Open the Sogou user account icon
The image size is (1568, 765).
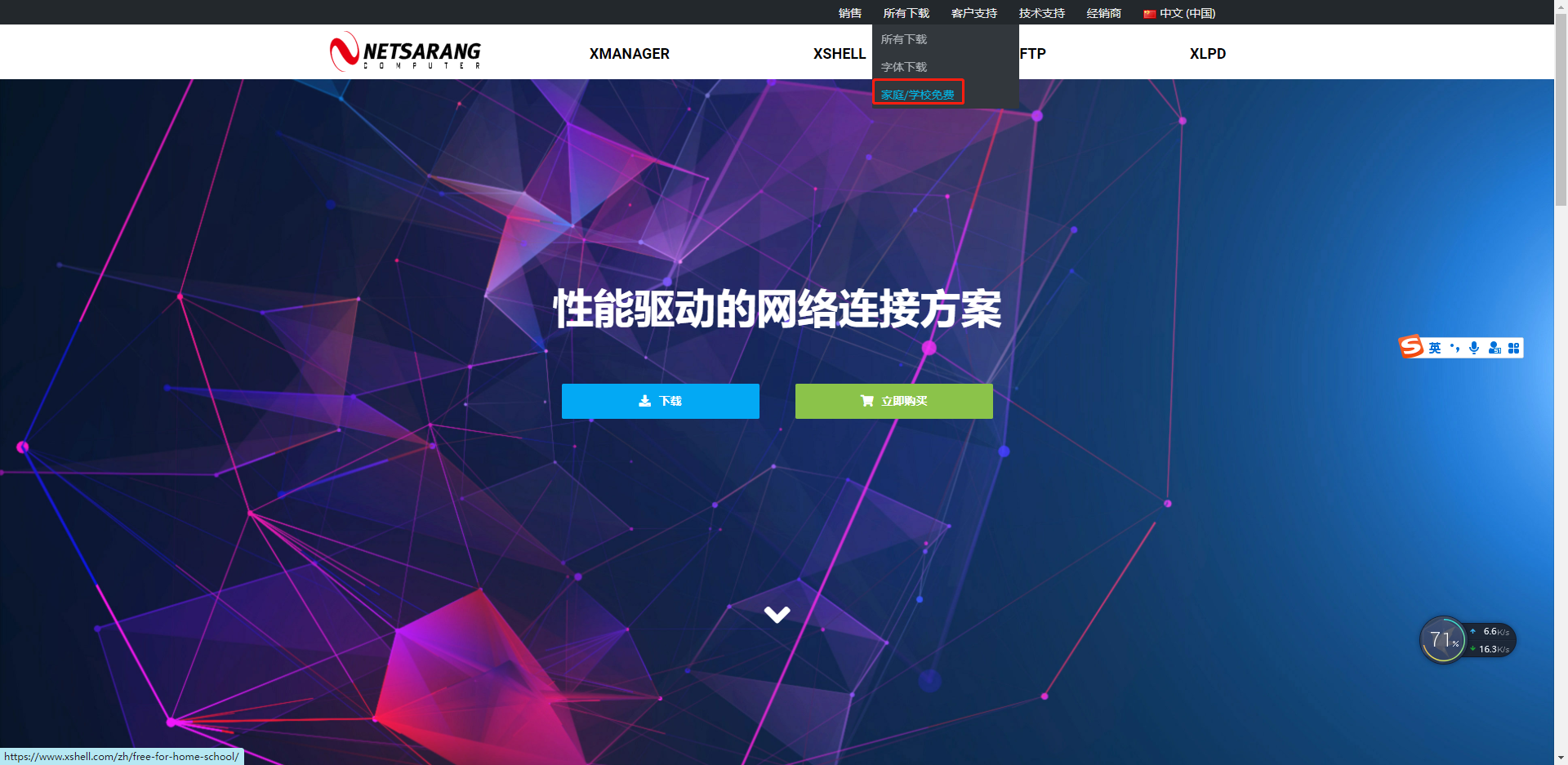tap(1494, 347)
